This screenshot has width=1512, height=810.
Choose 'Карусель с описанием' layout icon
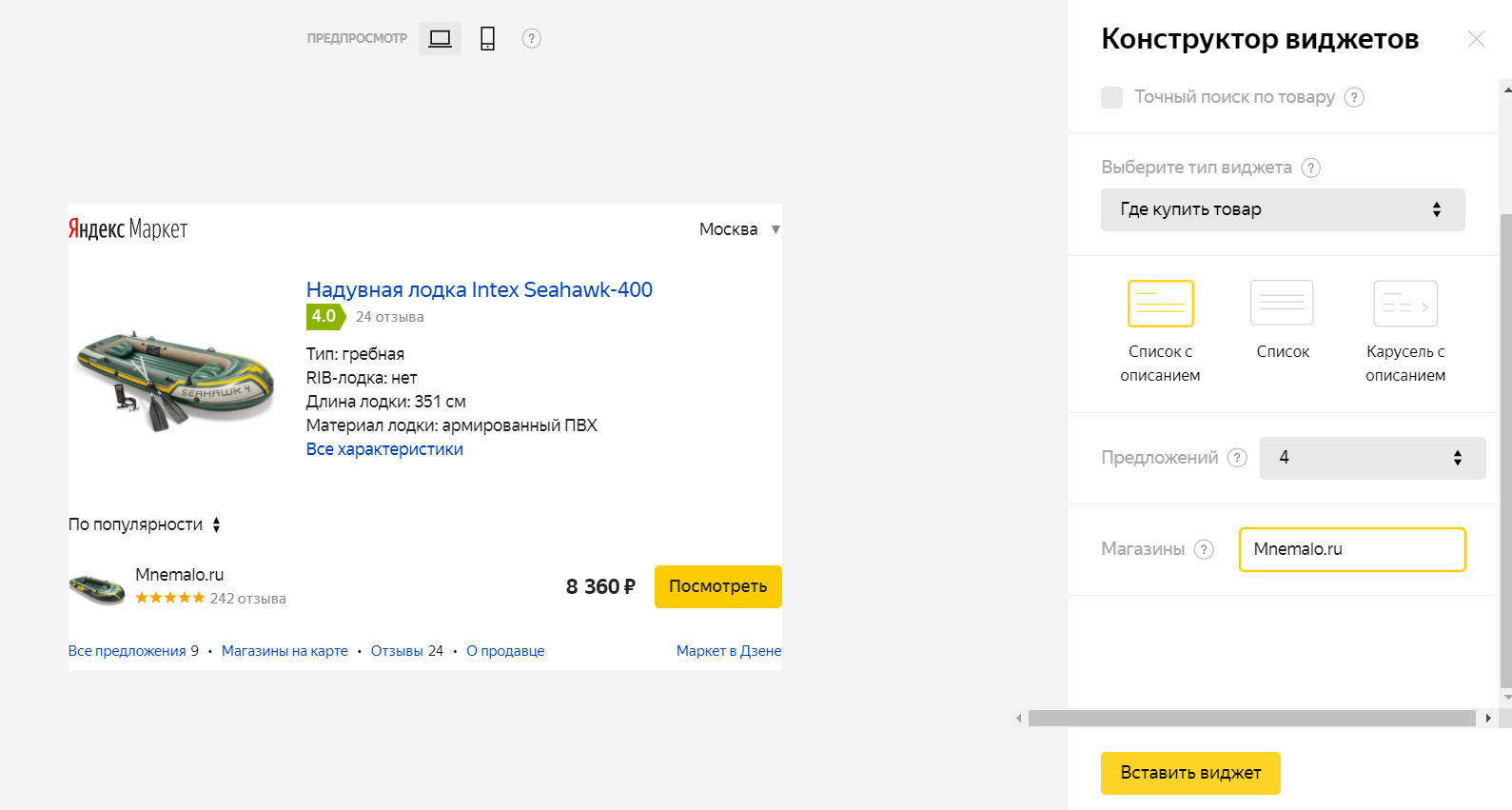coord(1405,304)
